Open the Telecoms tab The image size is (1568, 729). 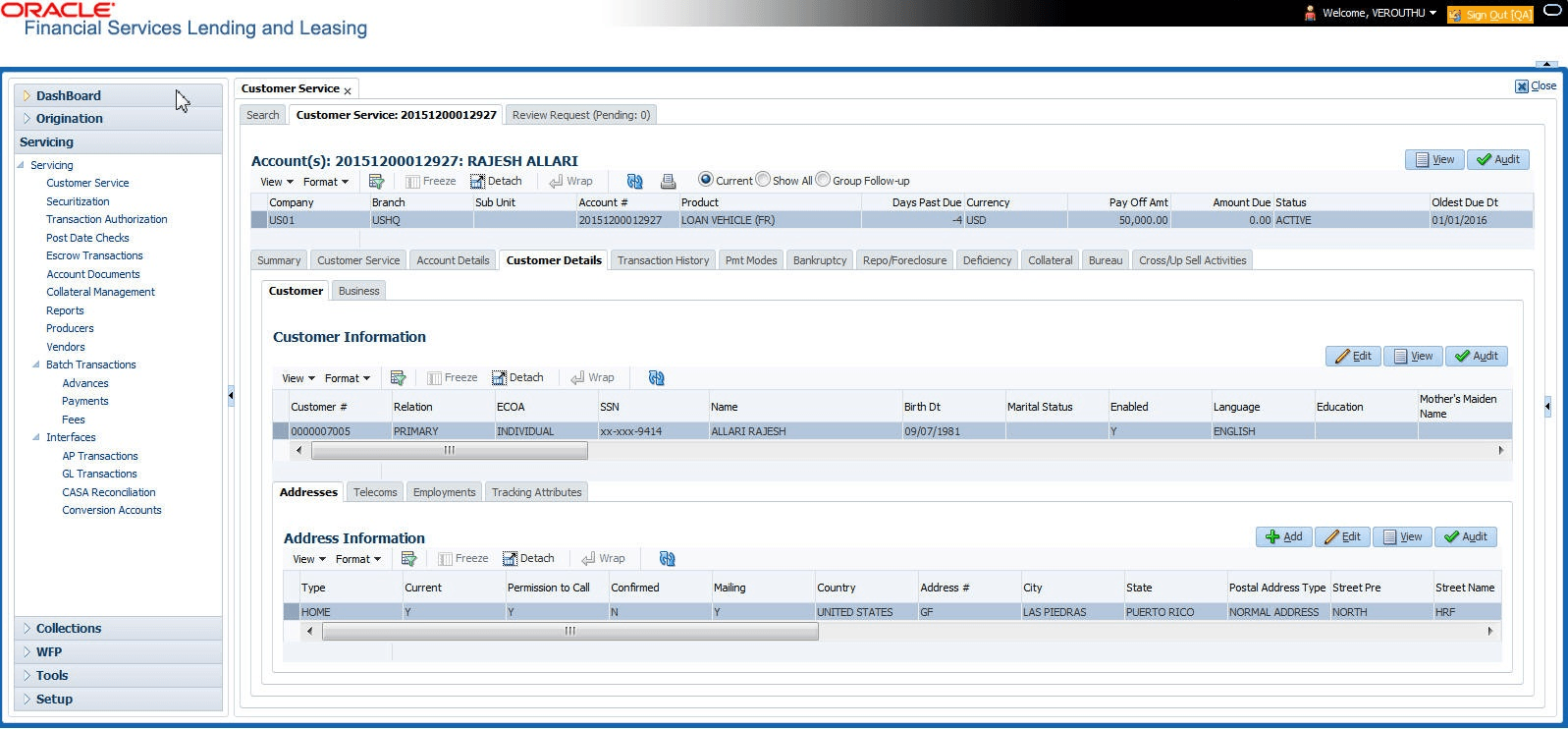(x=375, y=492)
